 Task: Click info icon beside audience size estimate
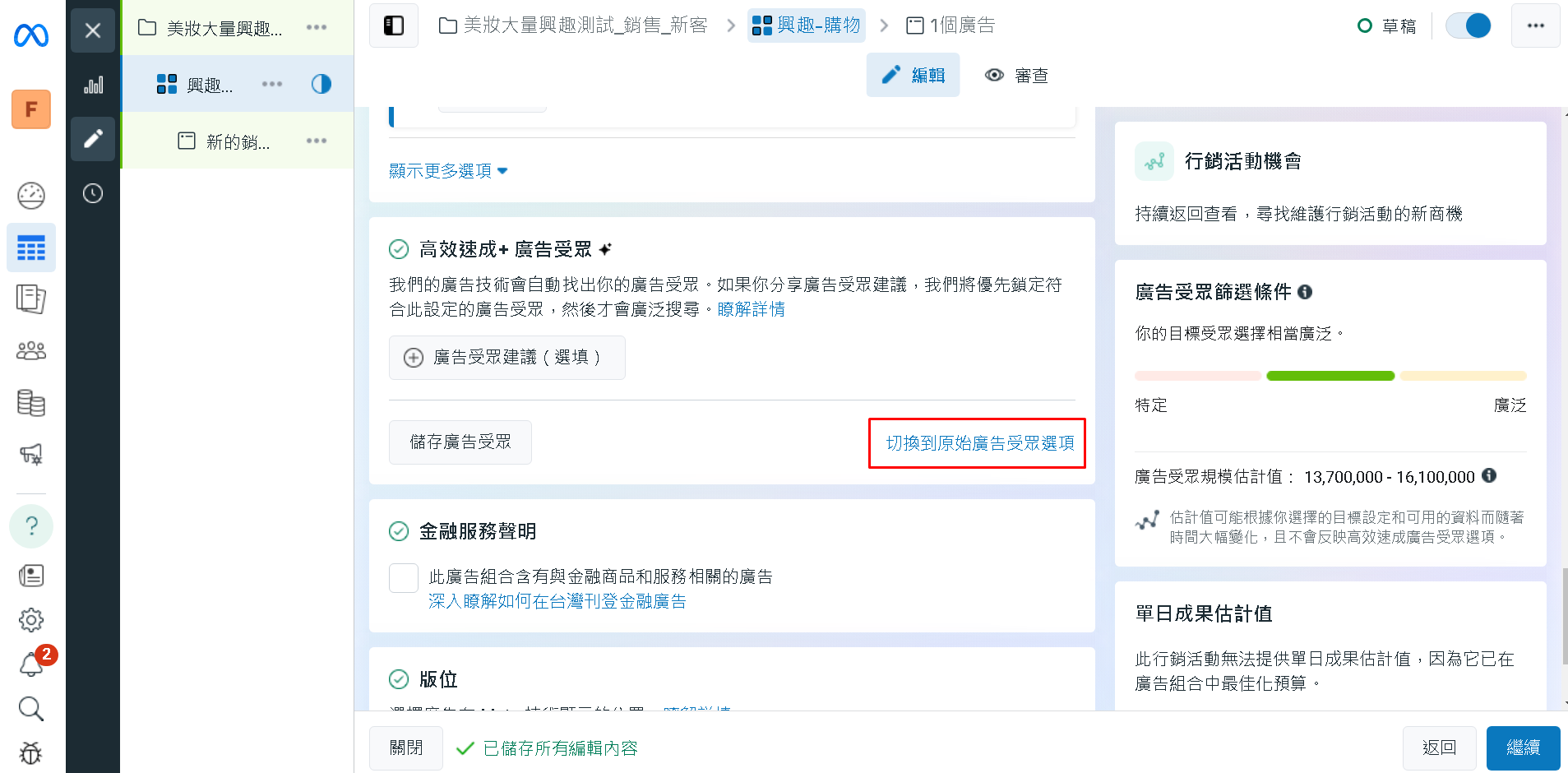pyautogui.click(x=1489, y=475)
